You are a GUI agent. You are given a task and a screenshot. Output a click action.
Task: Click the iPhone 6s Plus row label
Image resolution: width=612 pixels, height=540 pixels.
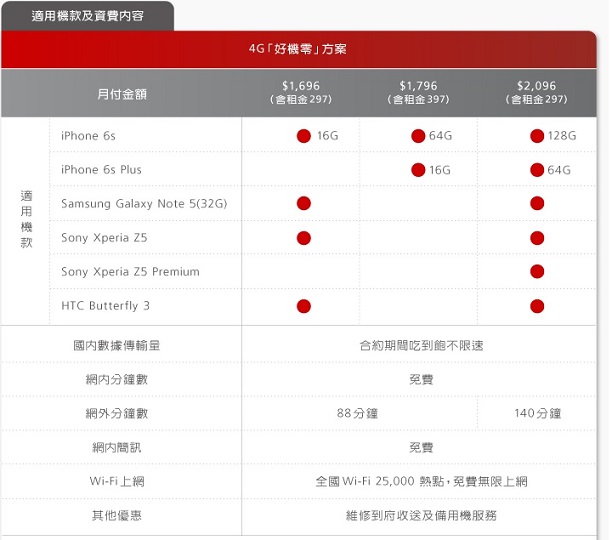101,170
